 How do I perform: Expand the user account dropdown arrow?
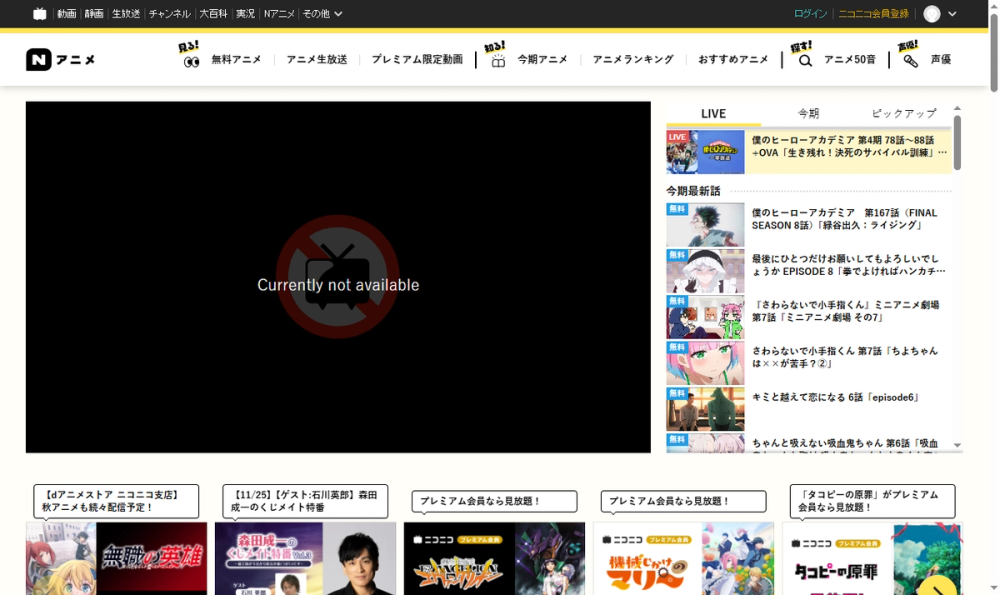point(952,13)
